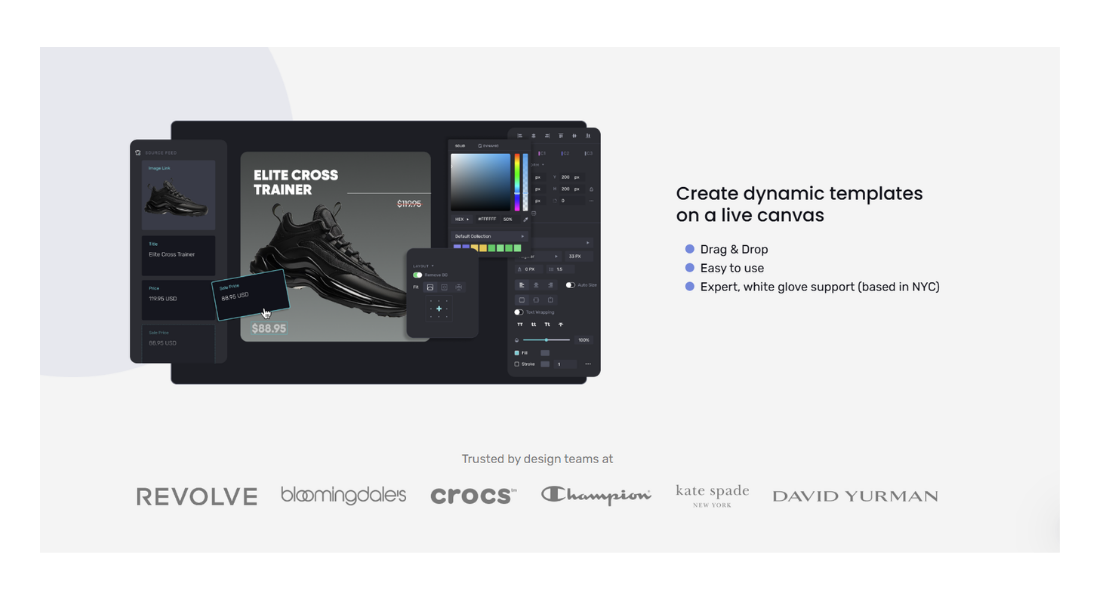Select the Title field in source feed

tap(178, 250)
